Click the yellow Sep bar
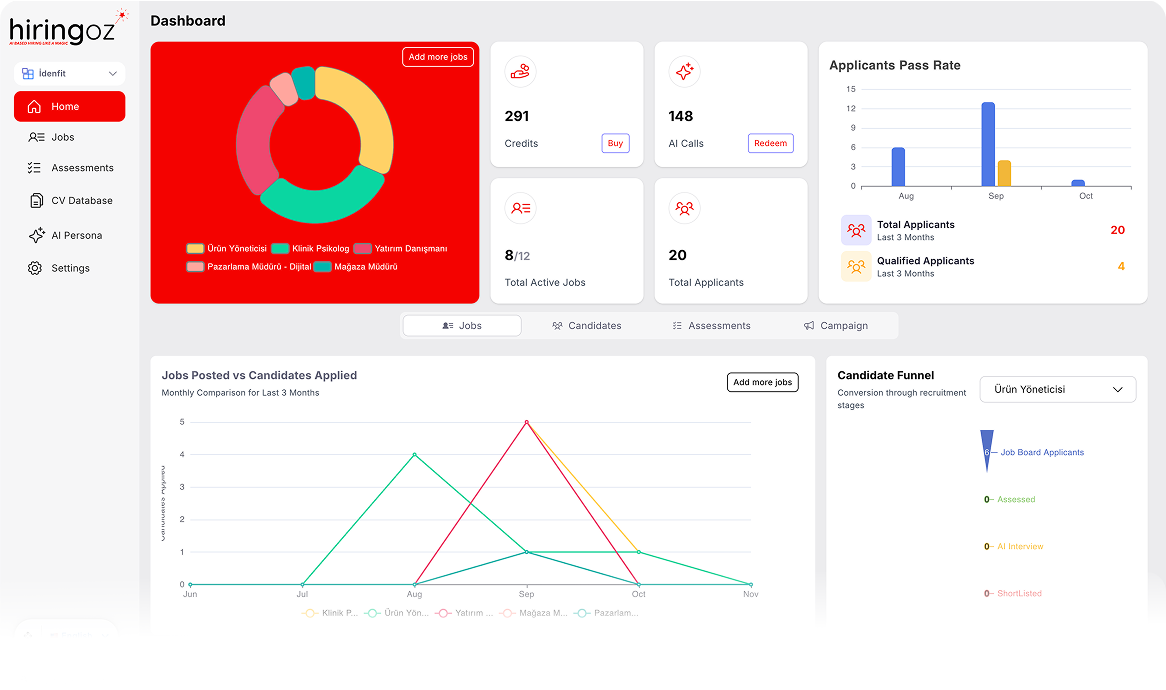 pos(1004,173)
